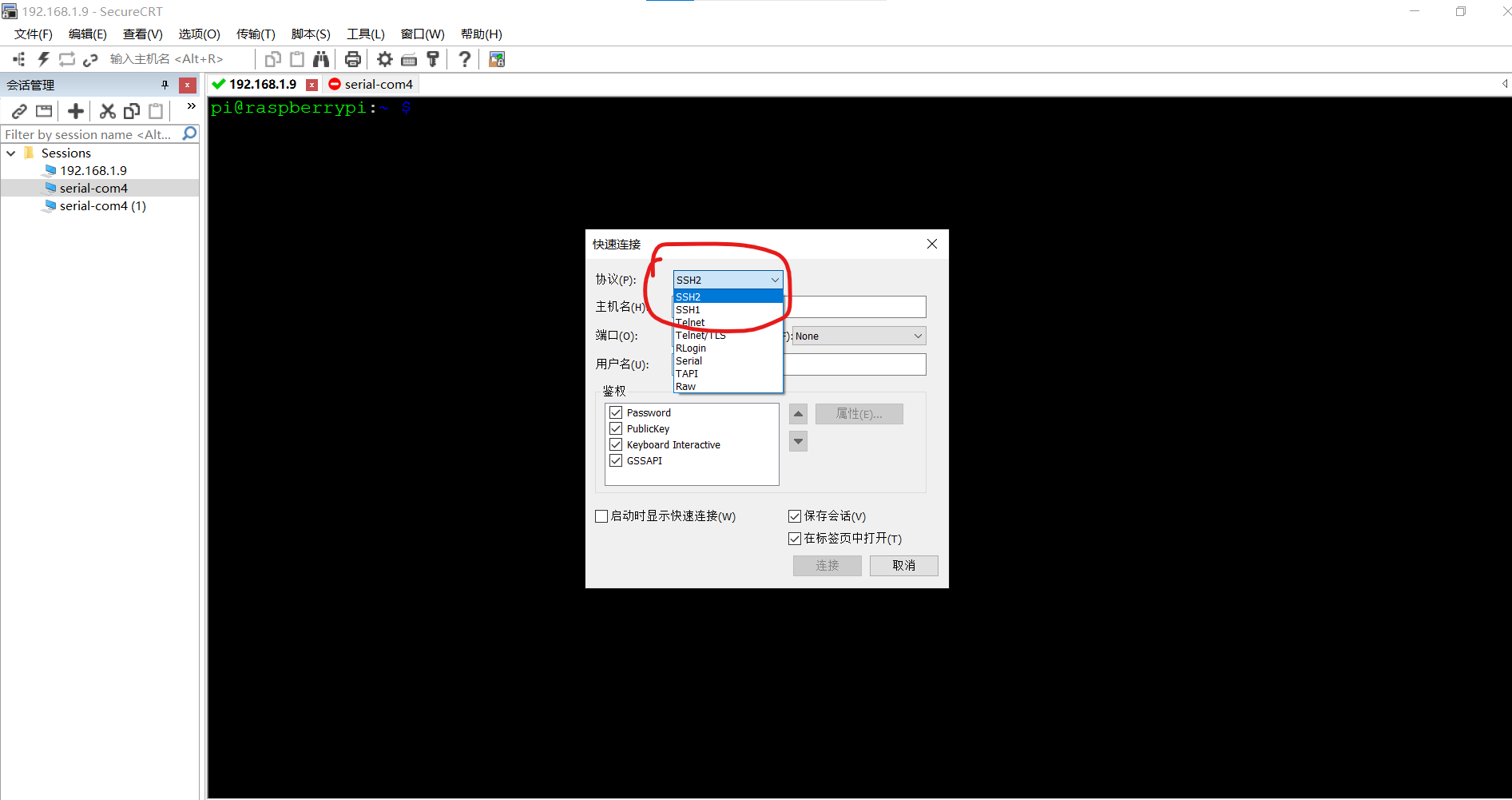
Task: Click the Reconnect toolbar icon
Action: coord(67,59)
